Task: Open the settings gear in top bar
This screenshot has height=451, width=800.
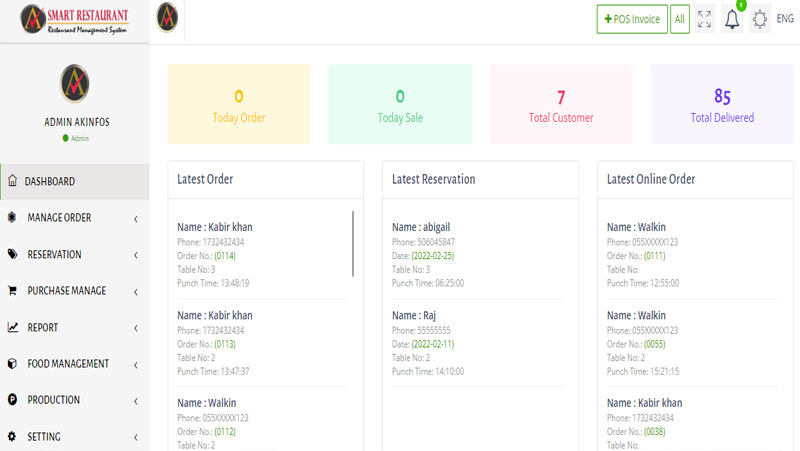Action: 760,19
